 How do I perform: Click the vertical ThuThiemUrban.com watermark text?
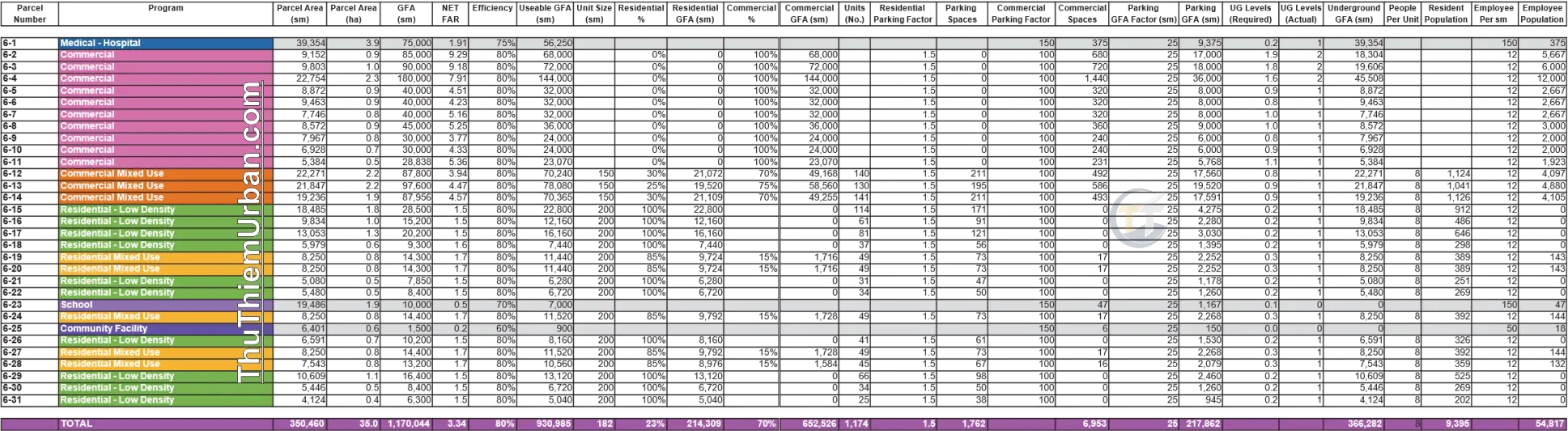point(250,231)
